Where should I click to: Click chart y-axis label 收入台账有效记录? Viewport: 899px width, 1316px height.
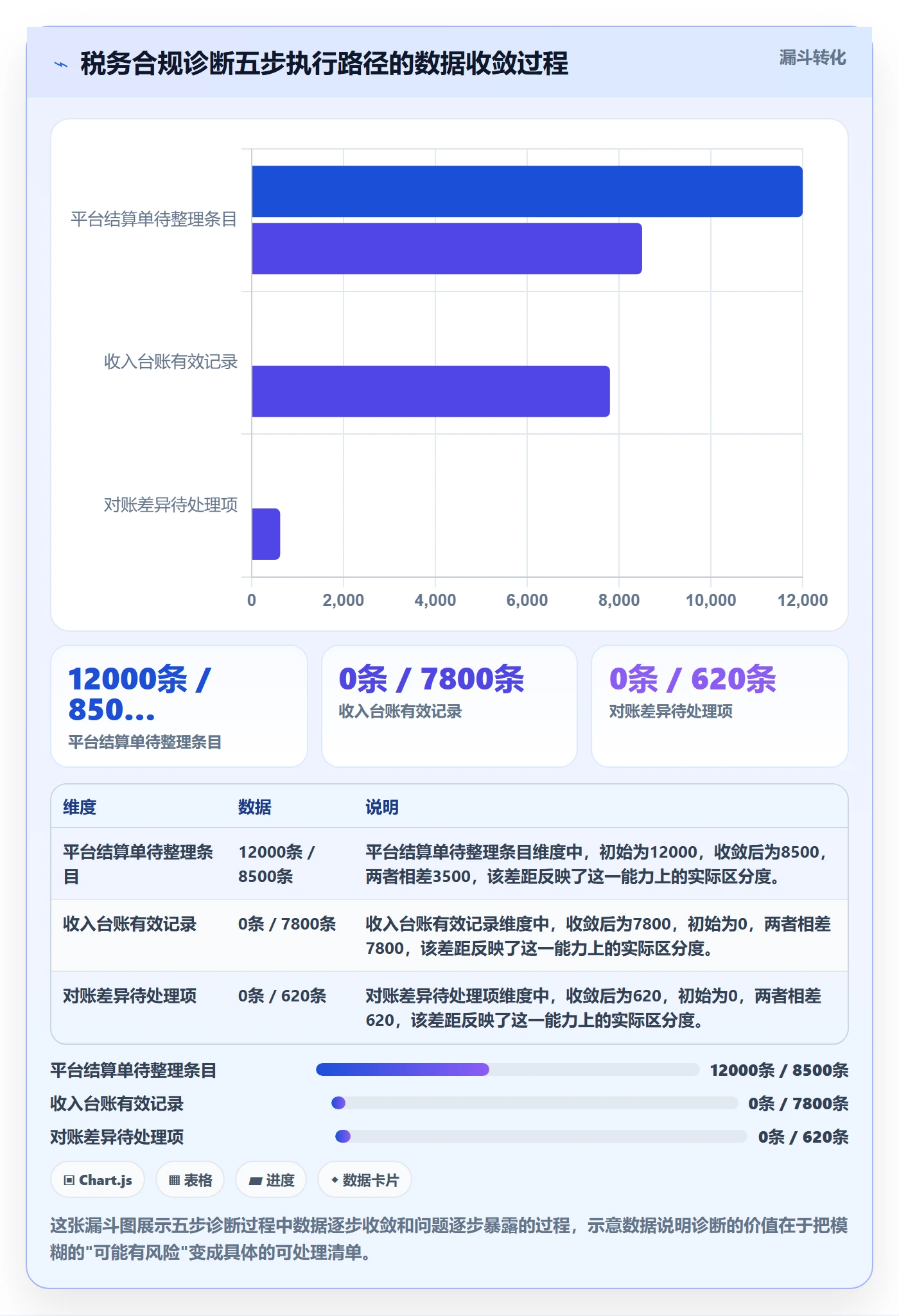point(171,362)
